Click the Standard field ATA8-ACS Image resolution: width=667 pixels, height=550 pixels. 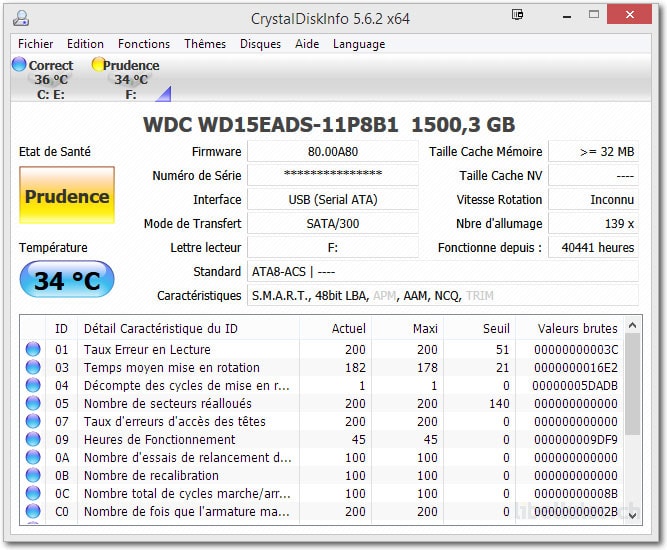pos(443,271)
